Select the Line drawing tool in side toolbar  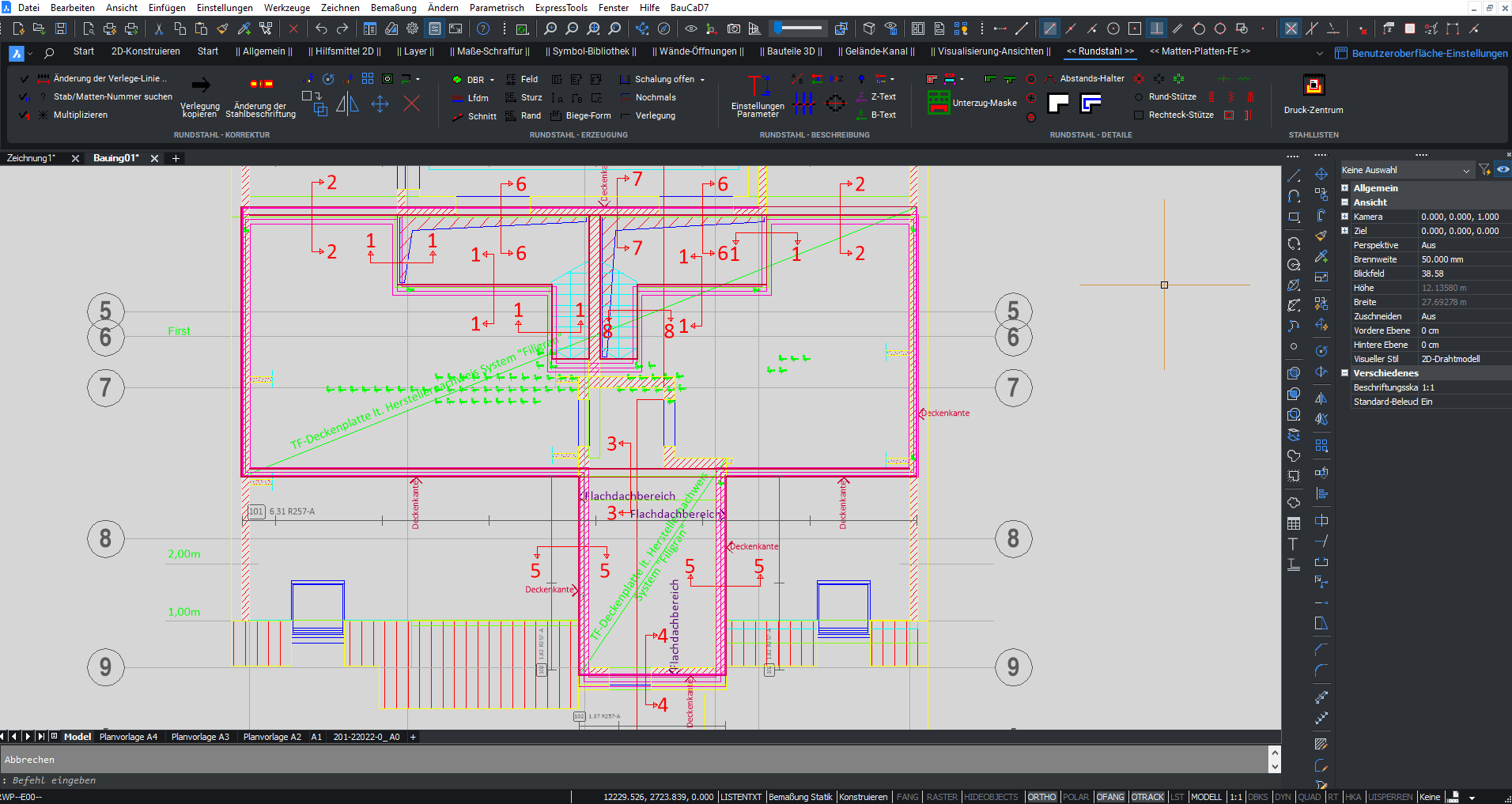tap(1294, 176)
